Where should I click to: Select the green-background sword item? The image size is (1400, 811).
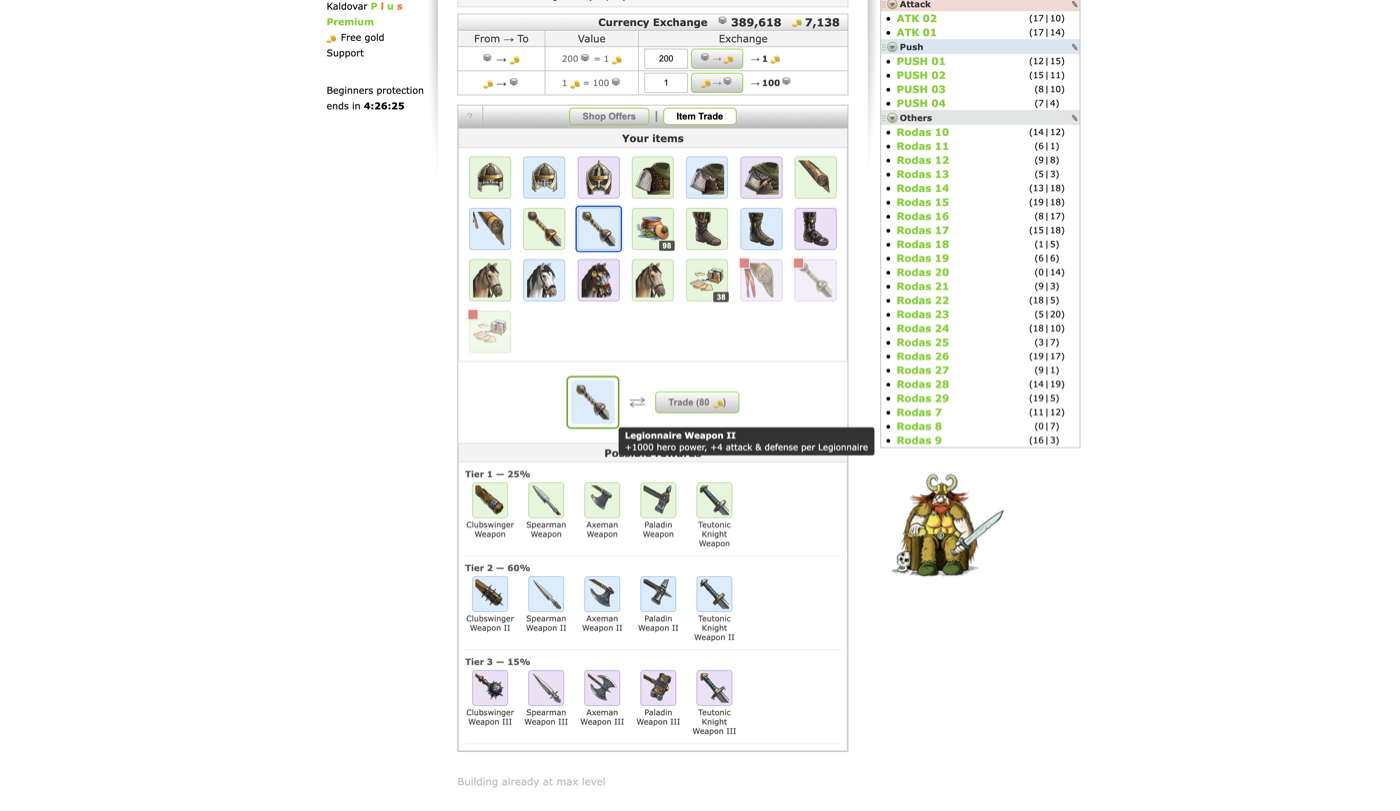[544, 229]
